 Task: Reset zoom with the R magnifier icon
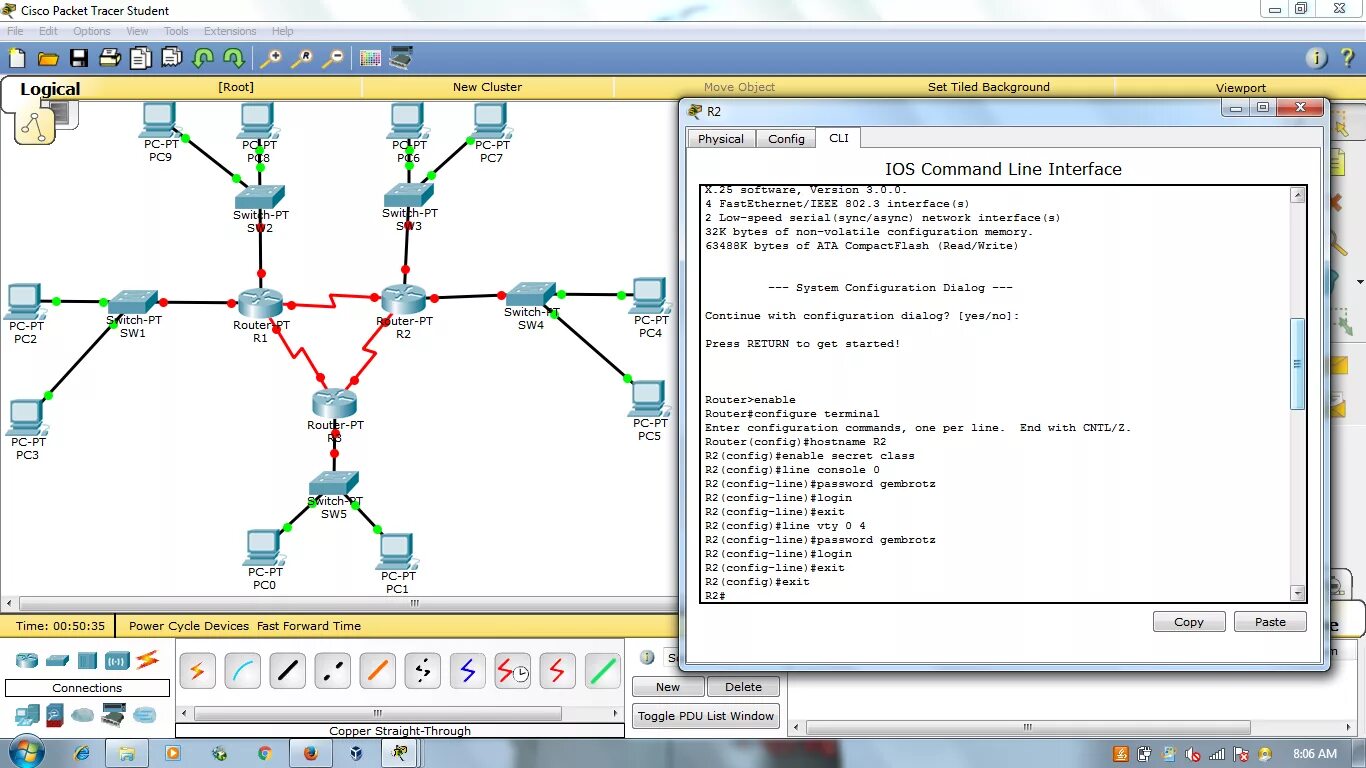302,58
